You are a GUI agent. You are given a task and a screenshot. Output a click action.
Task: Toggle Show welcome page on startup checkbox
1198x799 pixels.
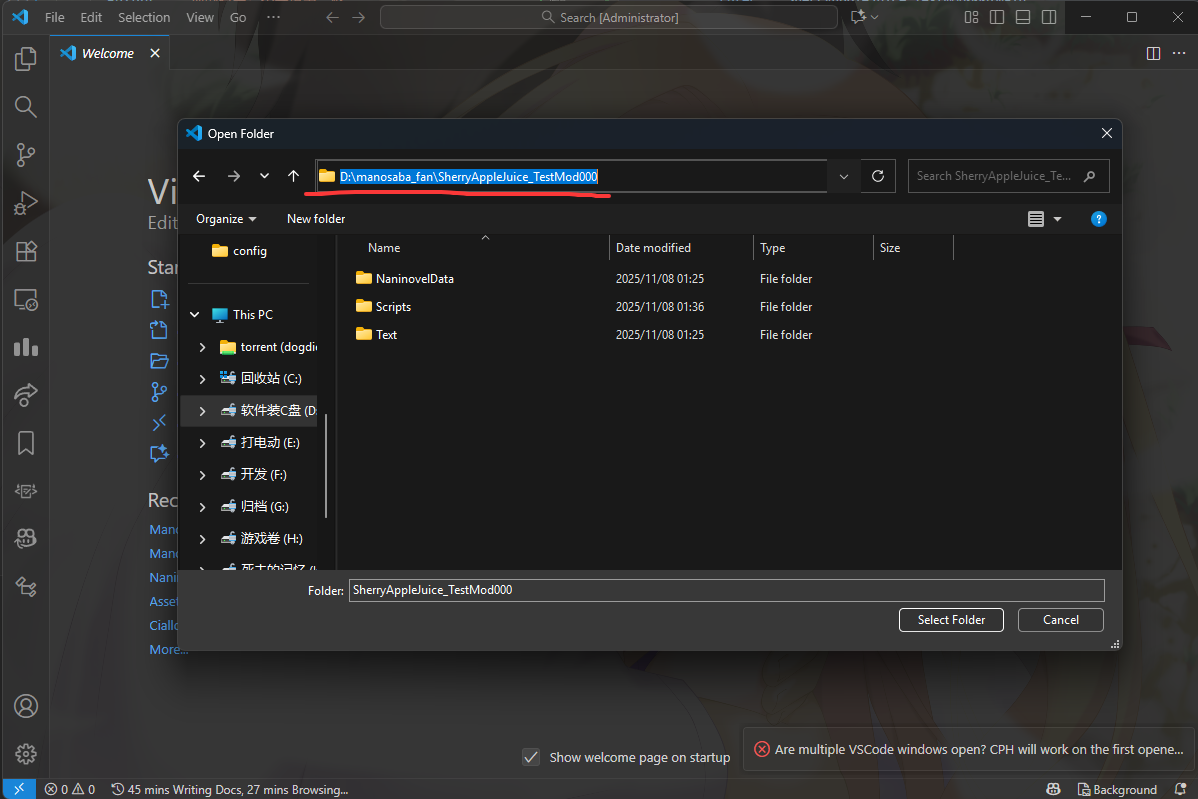point(532,757)
